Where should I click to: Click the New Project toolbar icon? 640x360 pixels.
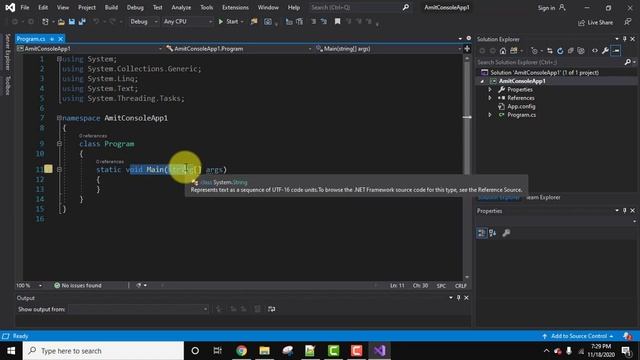45,22
